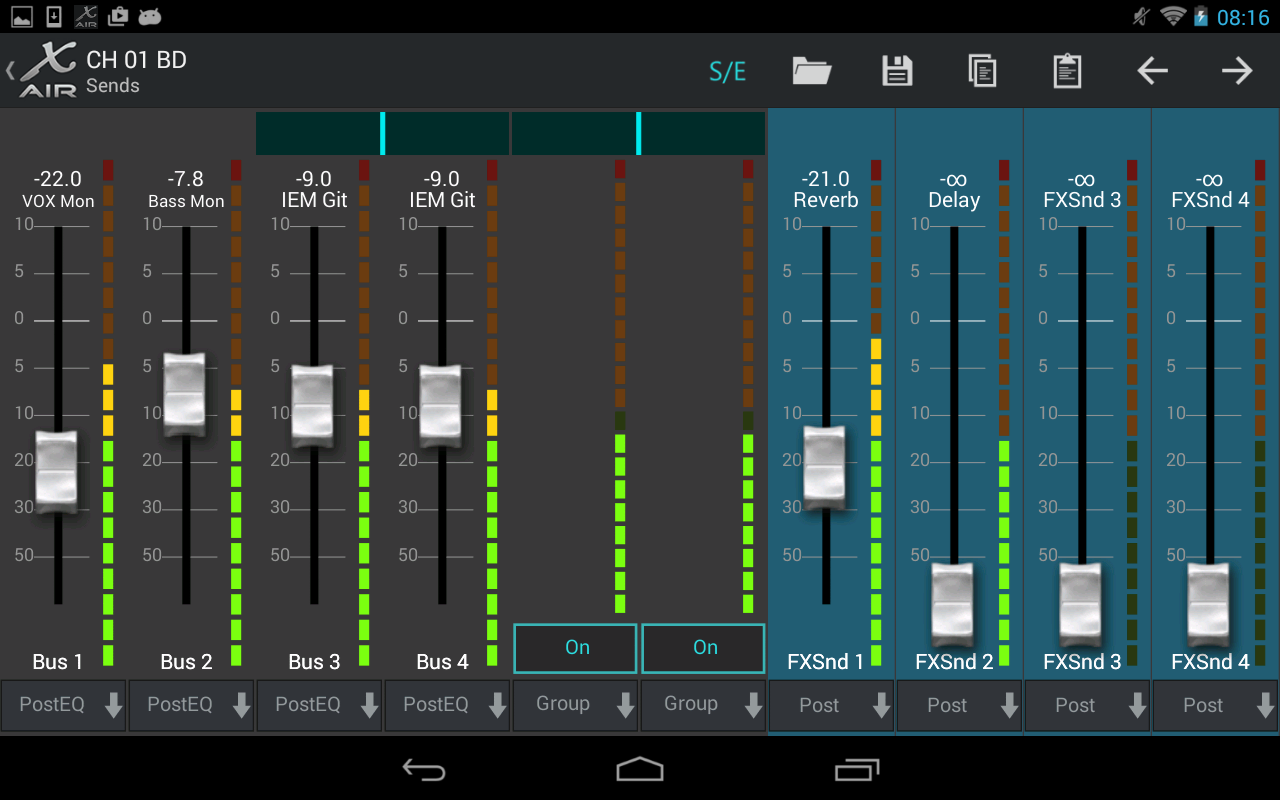Viewport: 1280px width, 800px height.
Task: Open the sends preset folder icon
Action: [x=811, y=71]
